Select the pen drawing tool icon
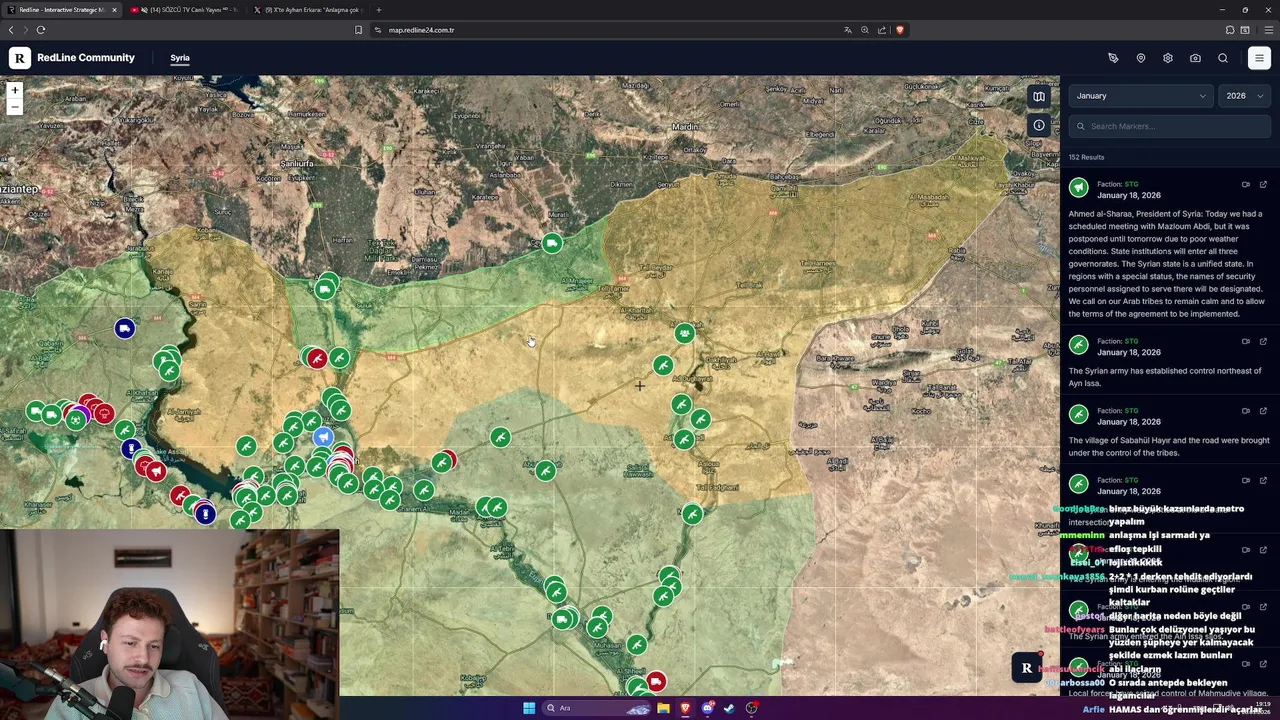The image size is (1280, 720). click(1113, 58)
